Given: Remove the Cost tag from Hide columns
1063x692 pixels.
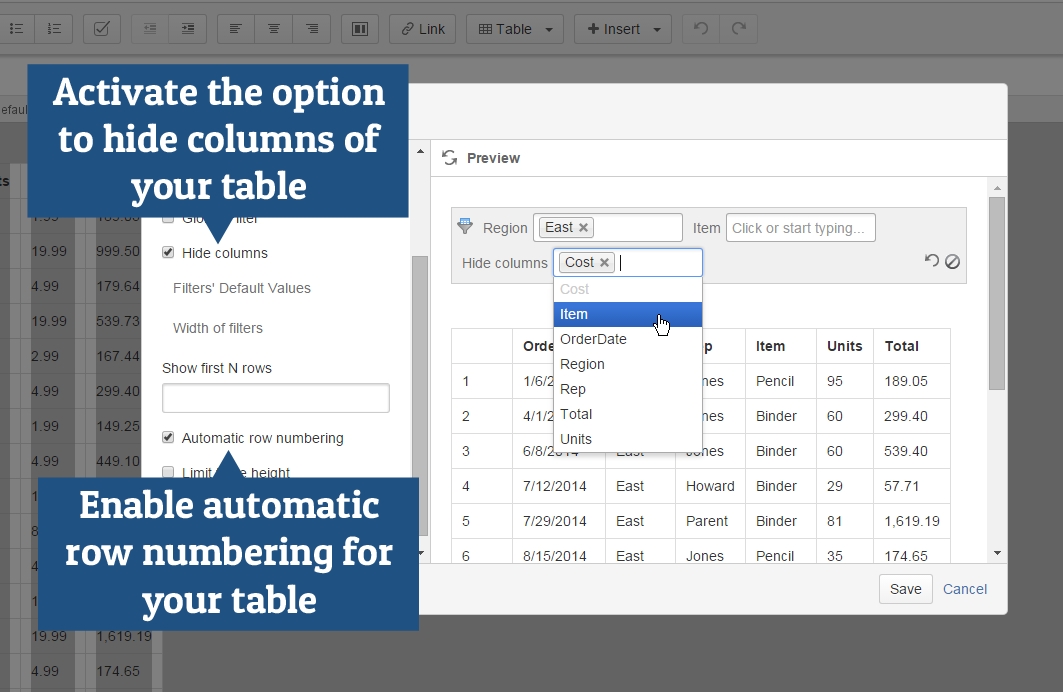Looking at the screenshot, I should [x=604, y=262].
